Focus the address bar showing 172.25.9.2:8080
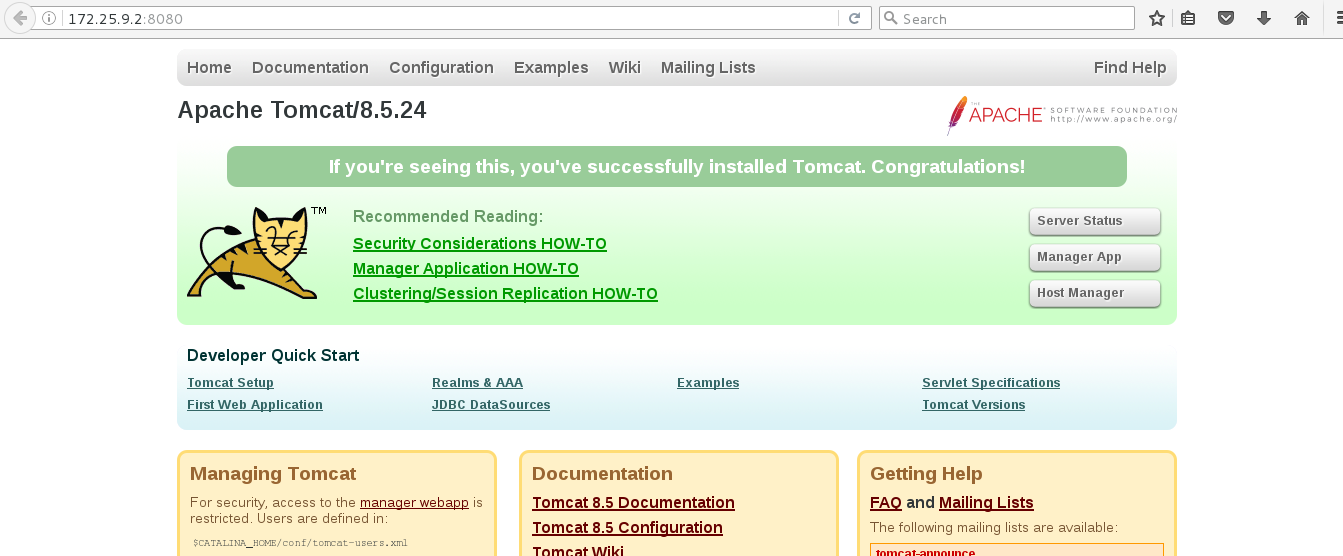The height and width of the screenshot is (556, 1343). (x=450, y=18)
